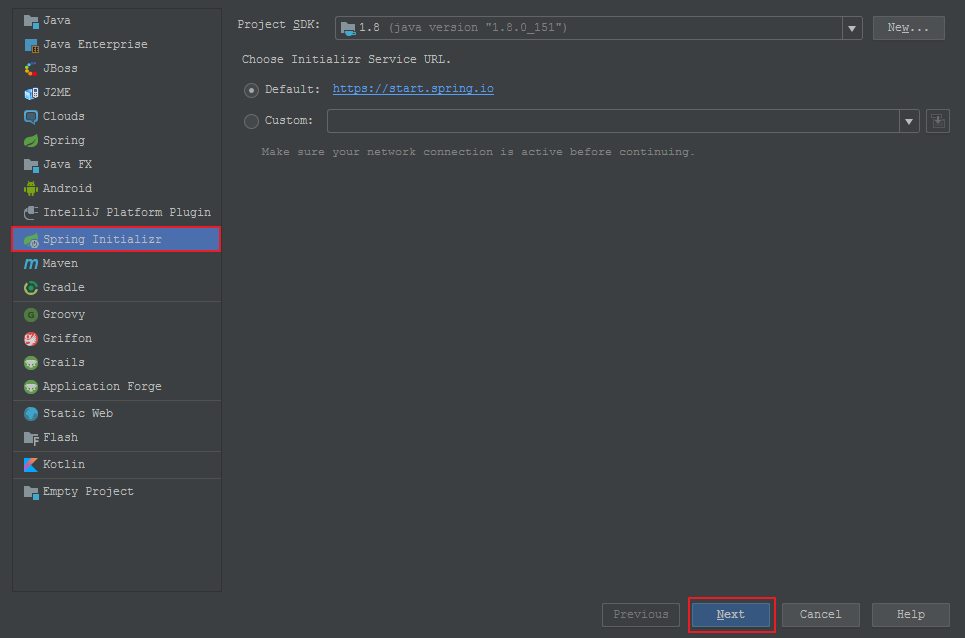This screenshot has height=638, width=965.
Task: Choose Java project type
Action: point(57,21)
